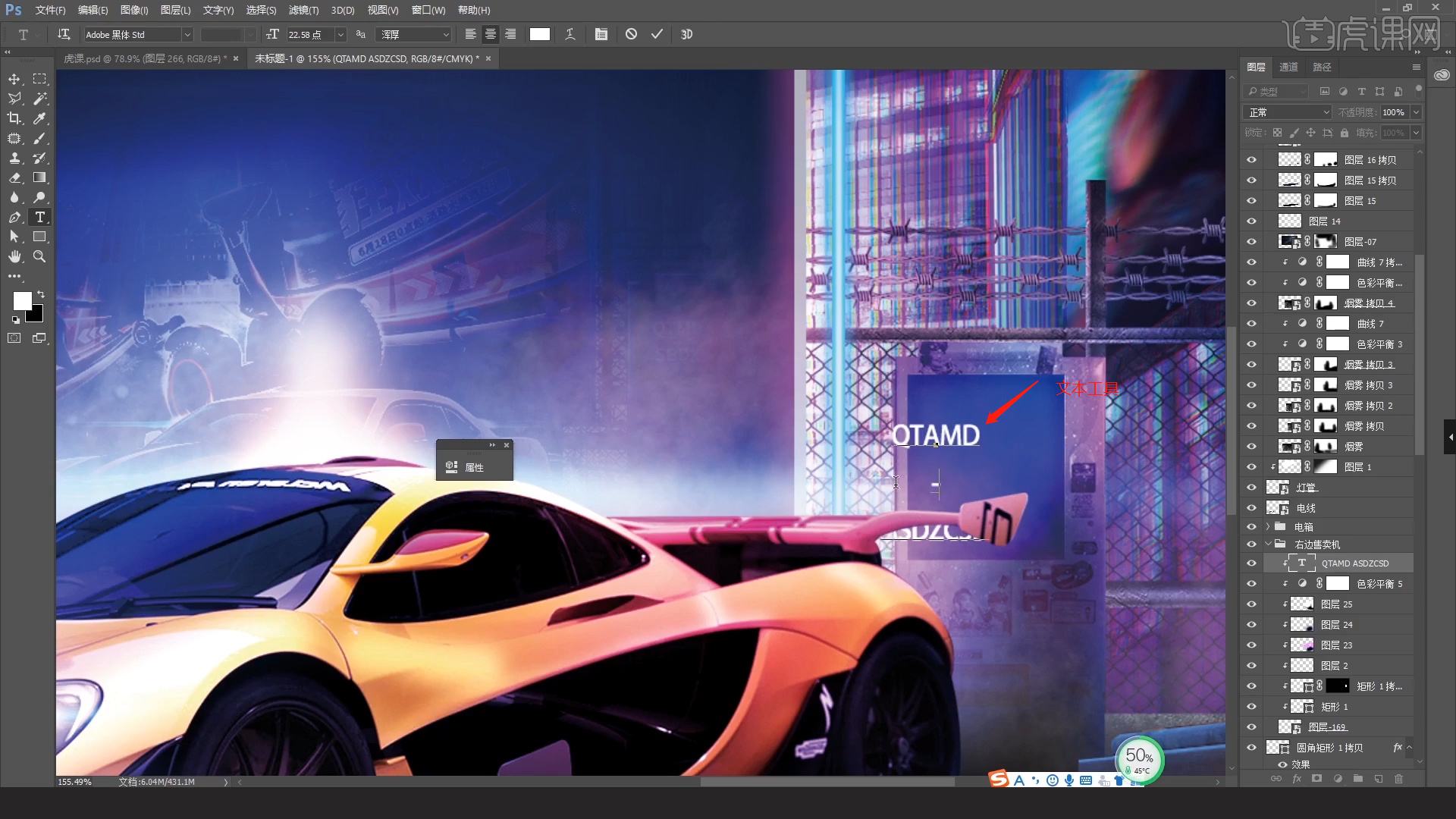Commit text edit with checkmark icon
The width and height of the screenshot is (1456, 819).
click(657, 34)
